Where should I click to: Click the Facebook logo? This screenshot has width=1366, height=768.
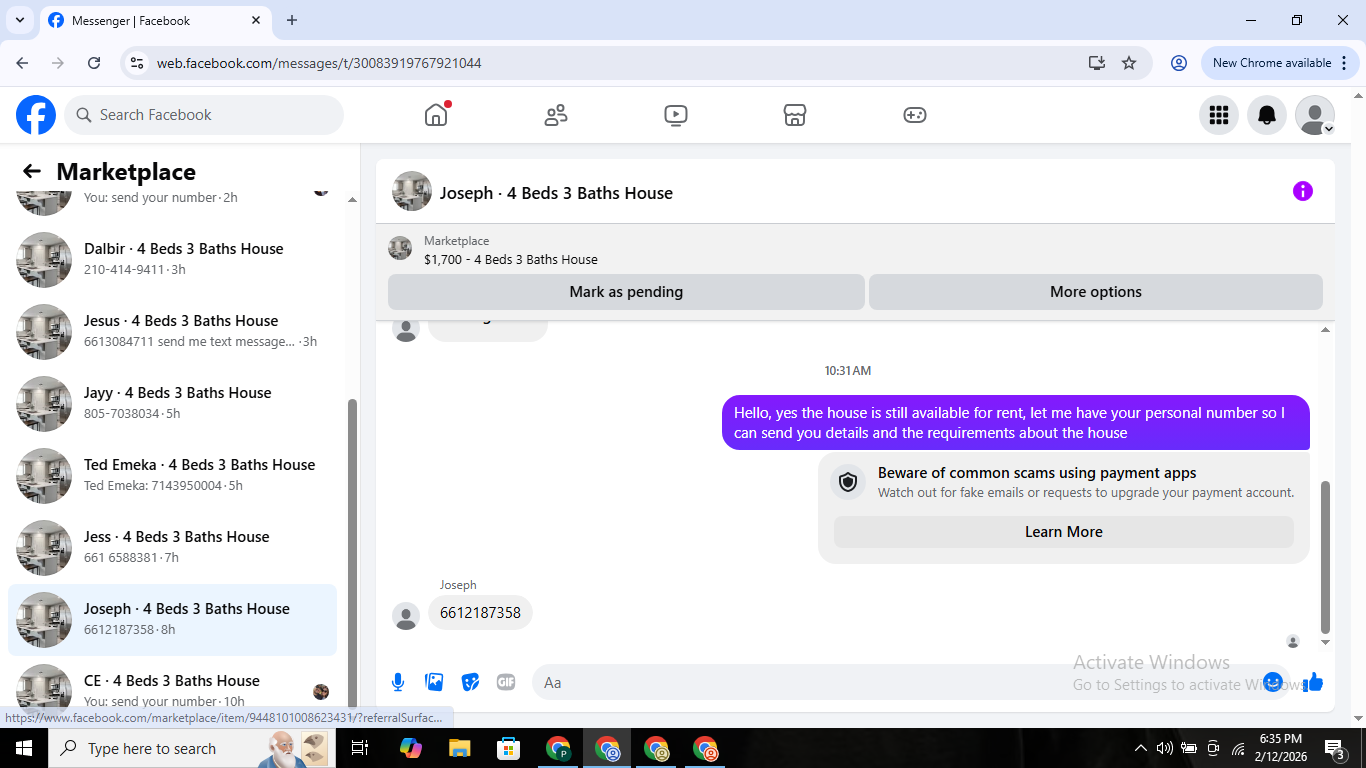pyautogui.click(x=36, y=115)
